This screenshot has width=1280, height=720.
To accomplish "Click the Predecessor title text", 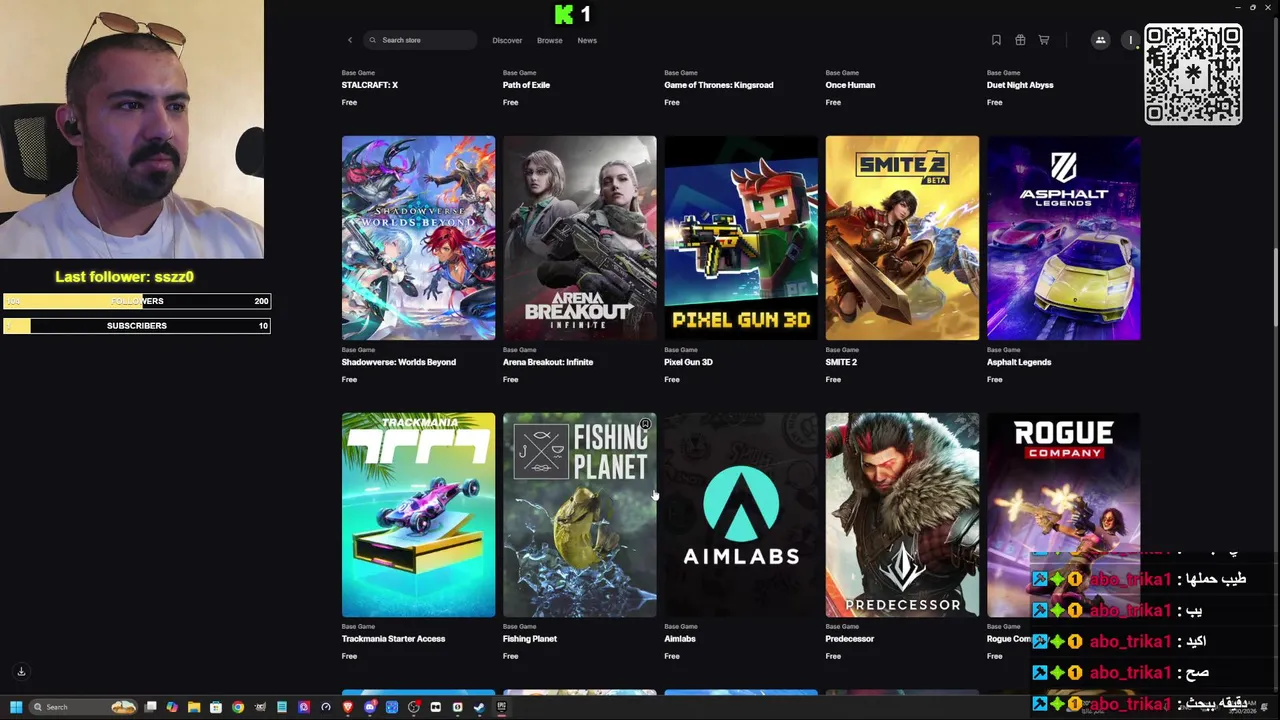I will pos(850,639).
